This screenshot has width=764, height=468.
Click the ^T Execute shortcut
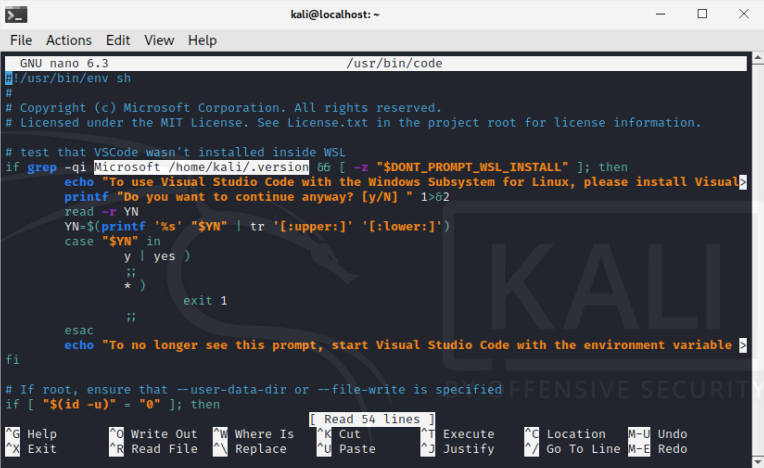tap(458, 434)
